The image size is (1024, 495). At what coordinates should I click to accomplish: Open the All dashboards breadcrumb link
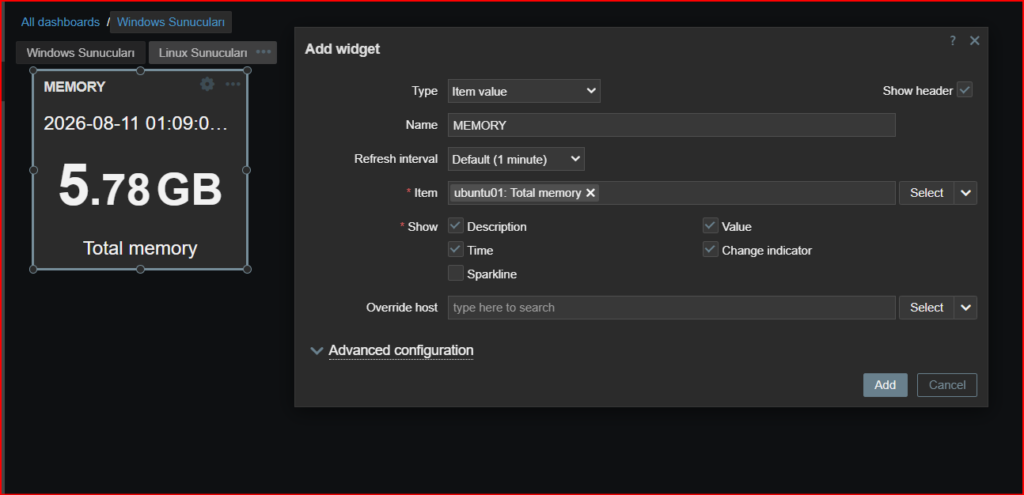pos(60,22)
